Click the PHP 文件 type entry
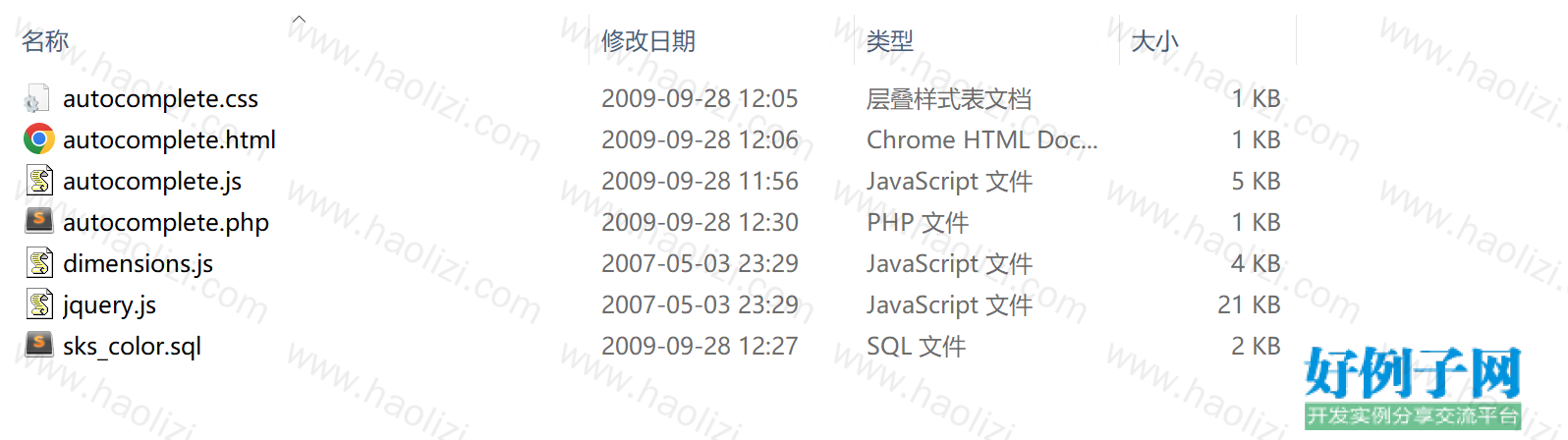The image size is (1568, 440). click(918, 222)
